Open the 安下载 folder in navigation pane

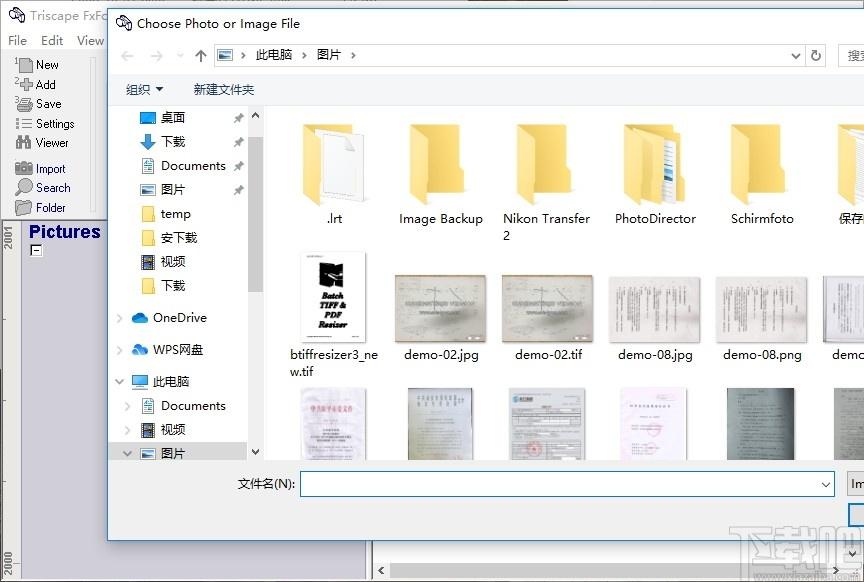179,238
